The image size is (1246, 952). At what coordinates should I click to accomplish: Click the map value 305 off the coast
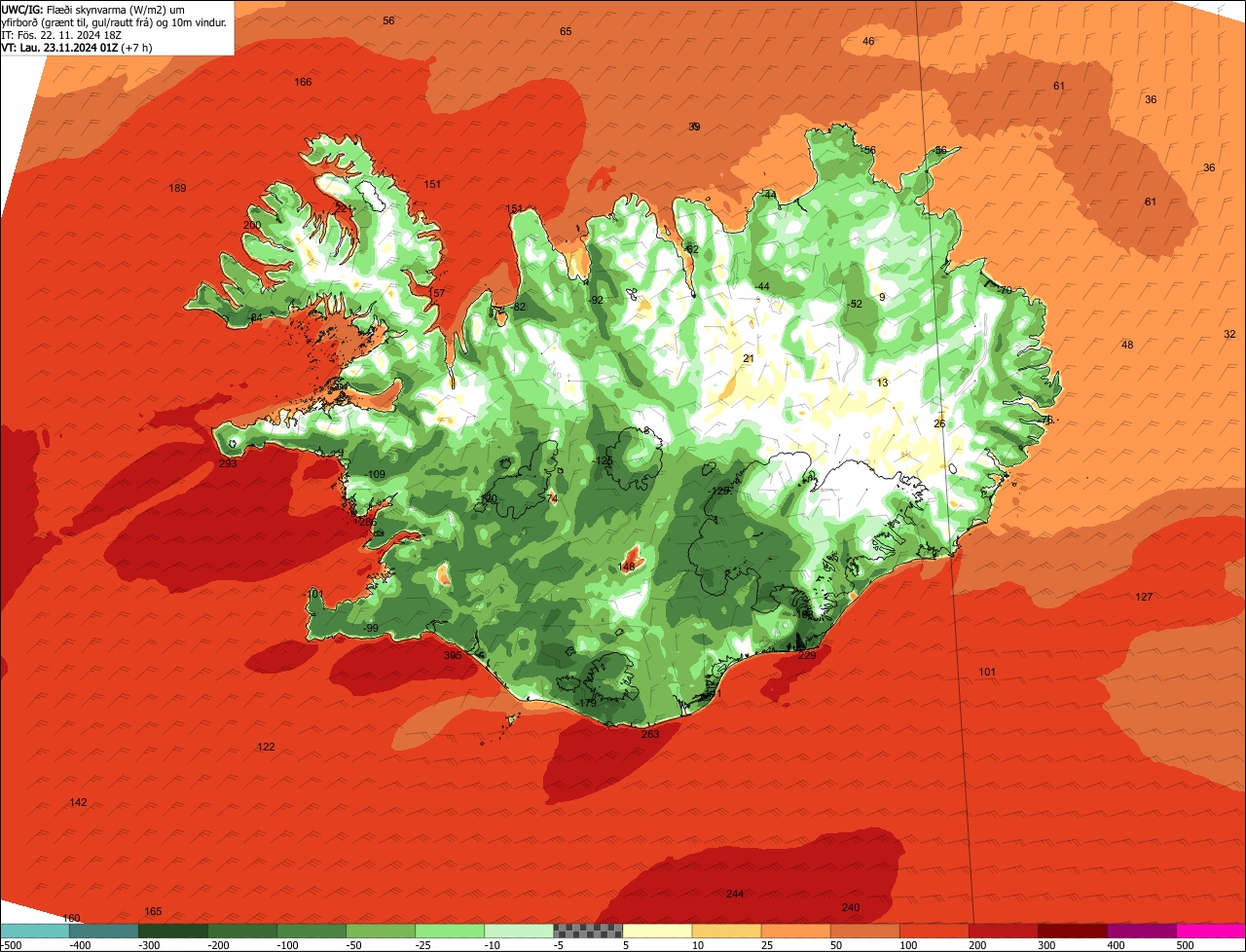[x=453, y=655]
